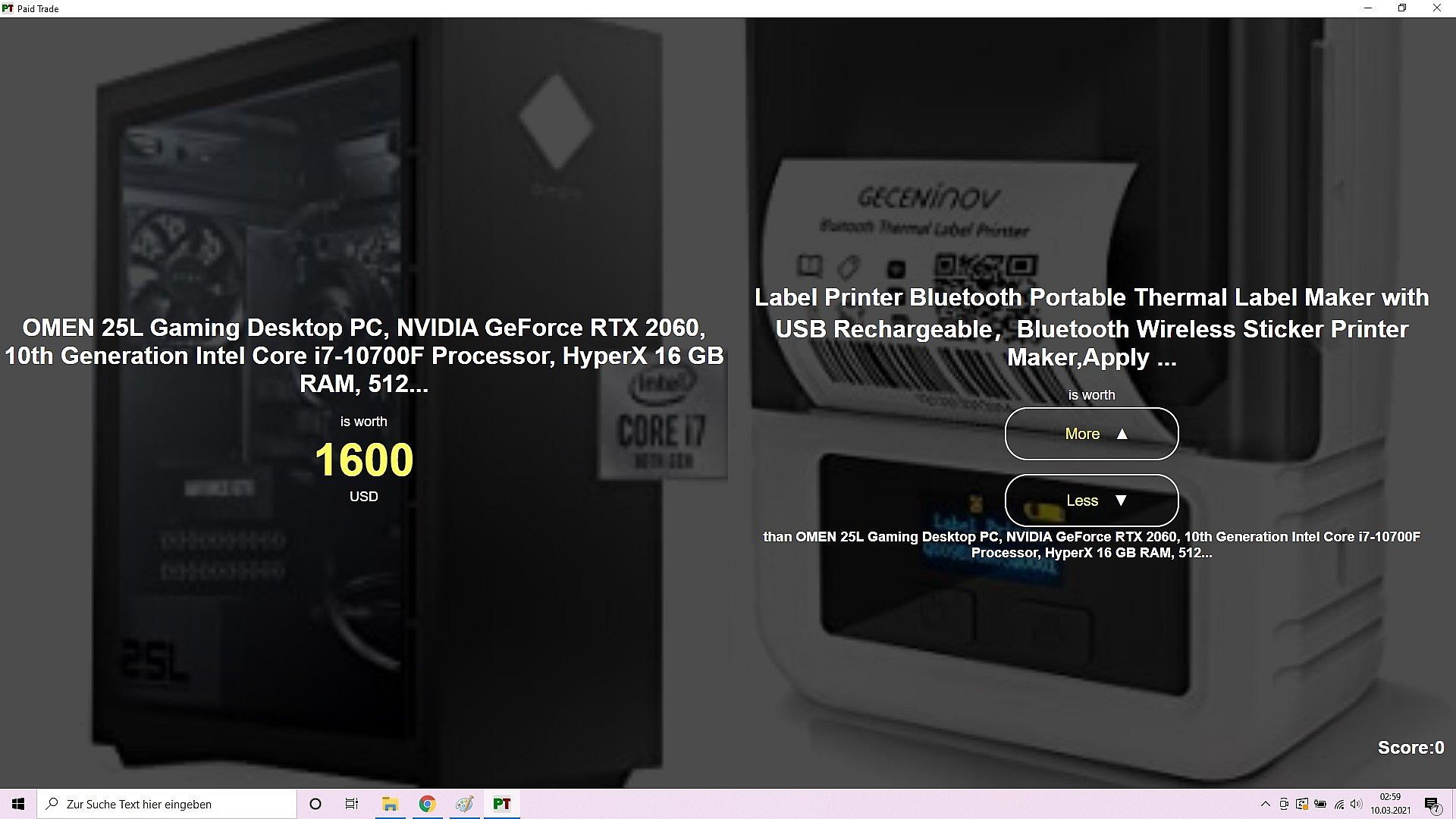Open Windows Update tray icon
The height and width of the screenshot is (819, 1456).
(1302, 804)
